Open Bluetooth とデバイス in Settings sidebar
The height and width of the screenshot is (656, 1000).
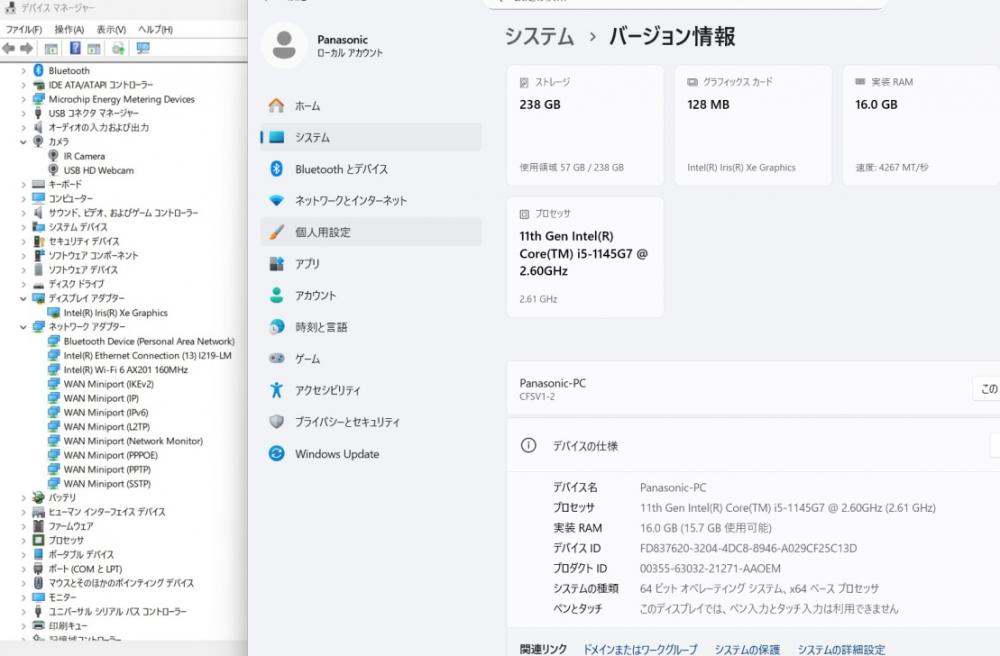341,169
